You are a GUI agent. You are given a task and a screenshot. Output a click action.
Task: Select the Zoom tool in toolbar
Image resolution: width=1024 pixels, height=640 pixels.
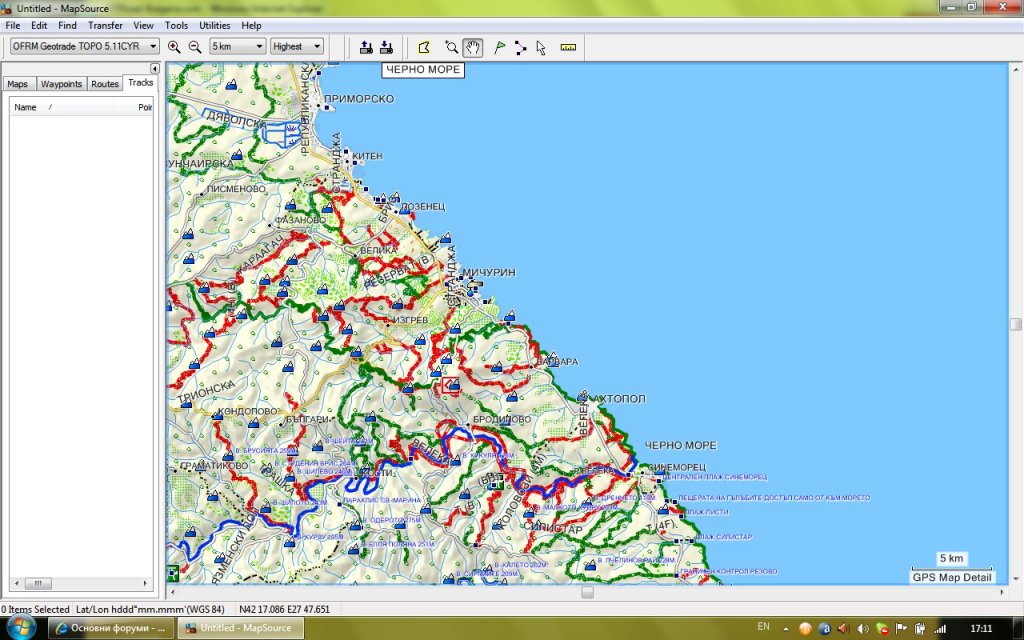451,47
